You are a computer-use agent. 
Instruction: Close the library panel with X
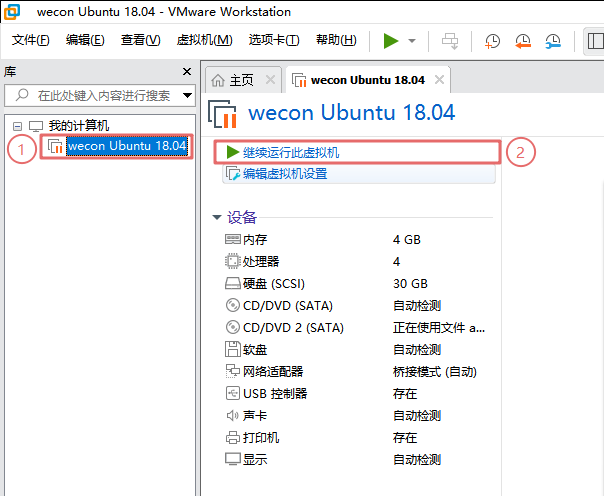pyautogui.click(x=187, y=72)
